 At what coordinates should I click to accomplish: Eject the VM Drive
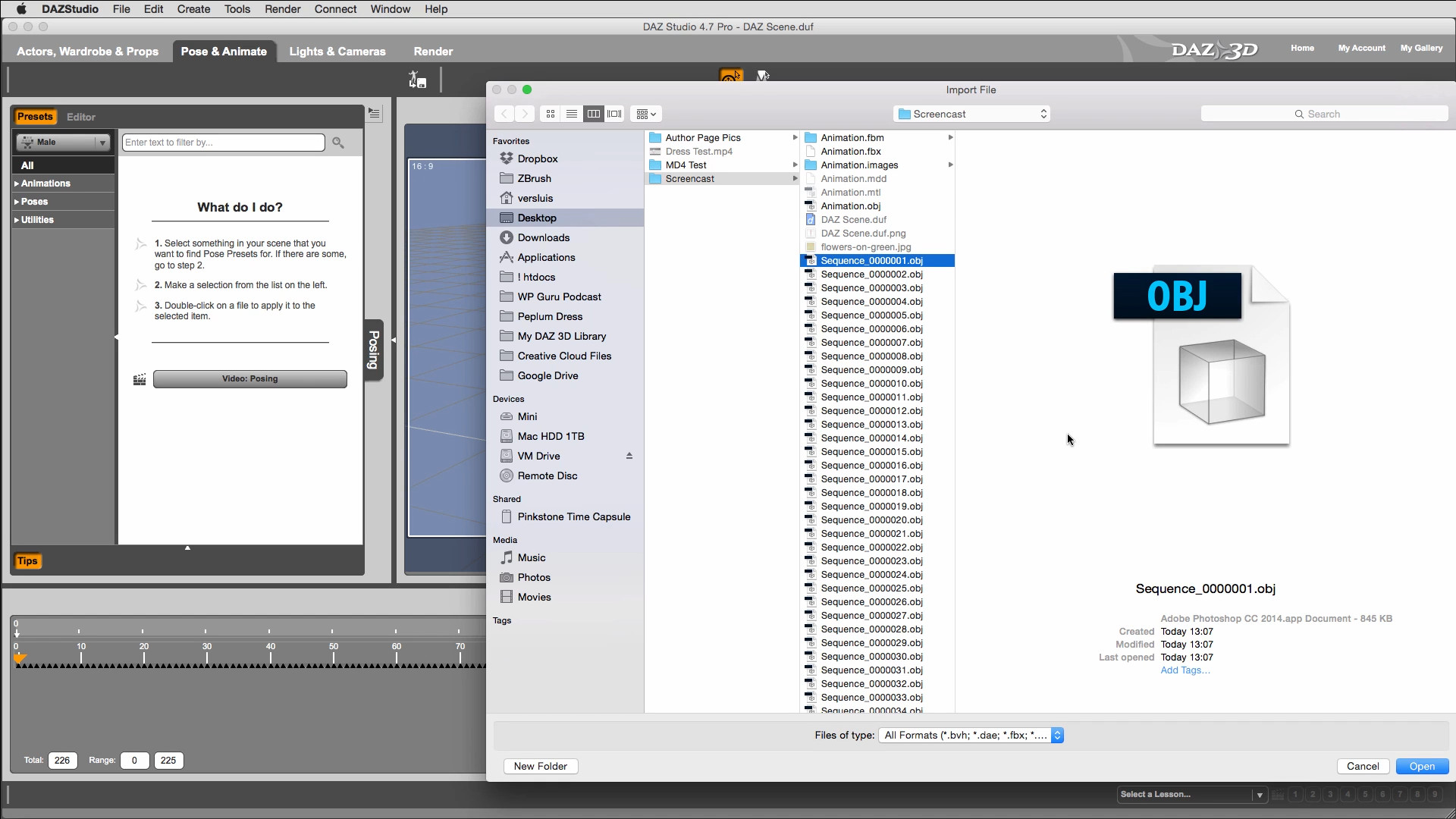pos(629,456)
